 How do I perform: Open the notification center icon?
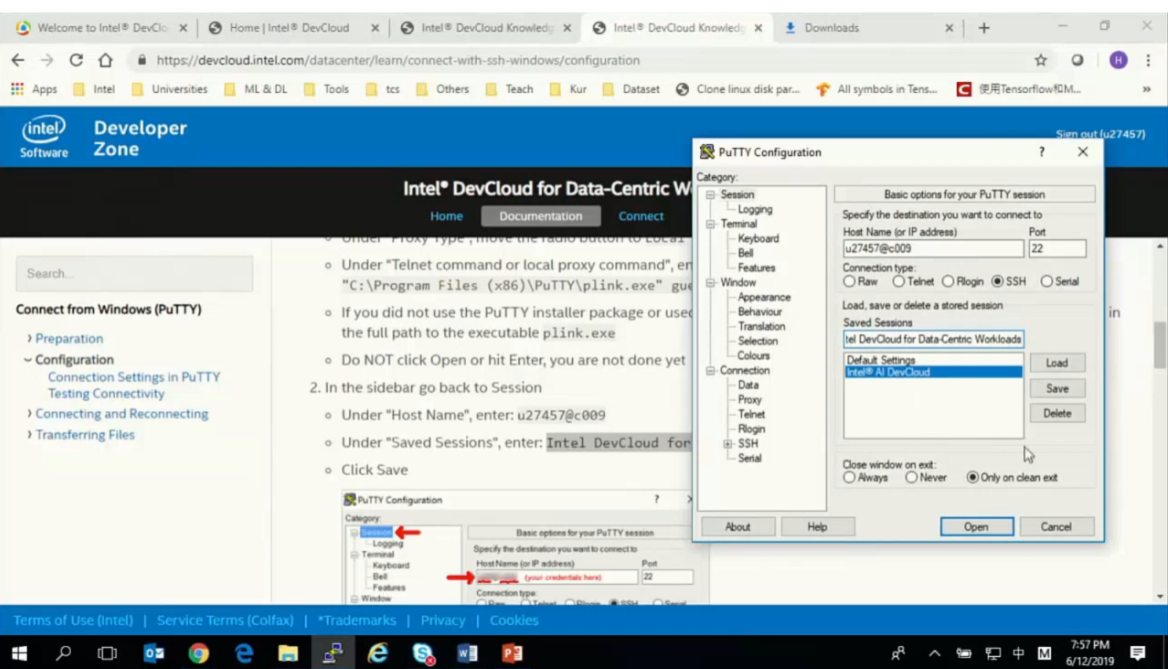[x=1137, y=653]
